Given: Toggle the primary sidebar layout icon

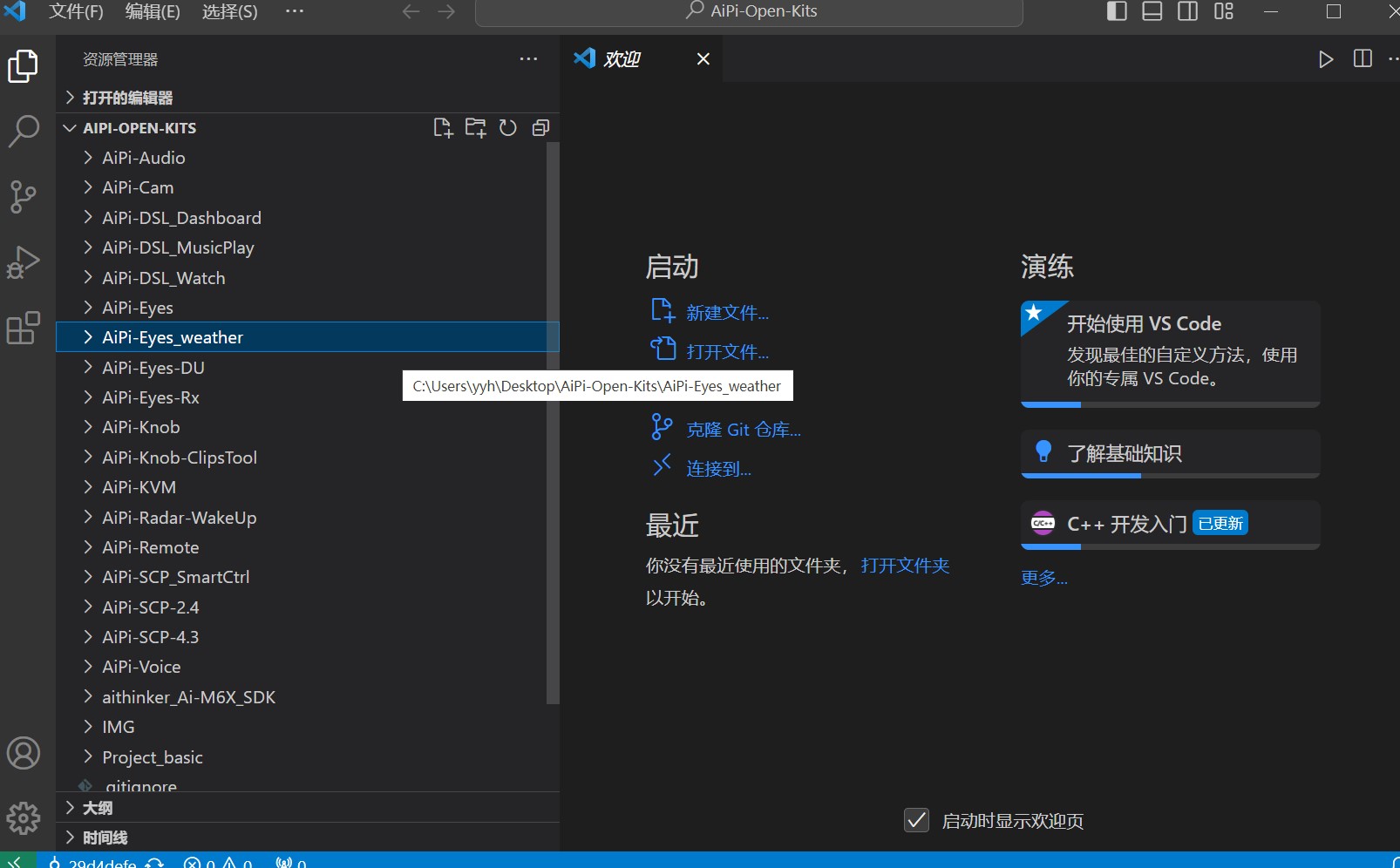Looking at the screenshot, I should tap(1117, 11).
